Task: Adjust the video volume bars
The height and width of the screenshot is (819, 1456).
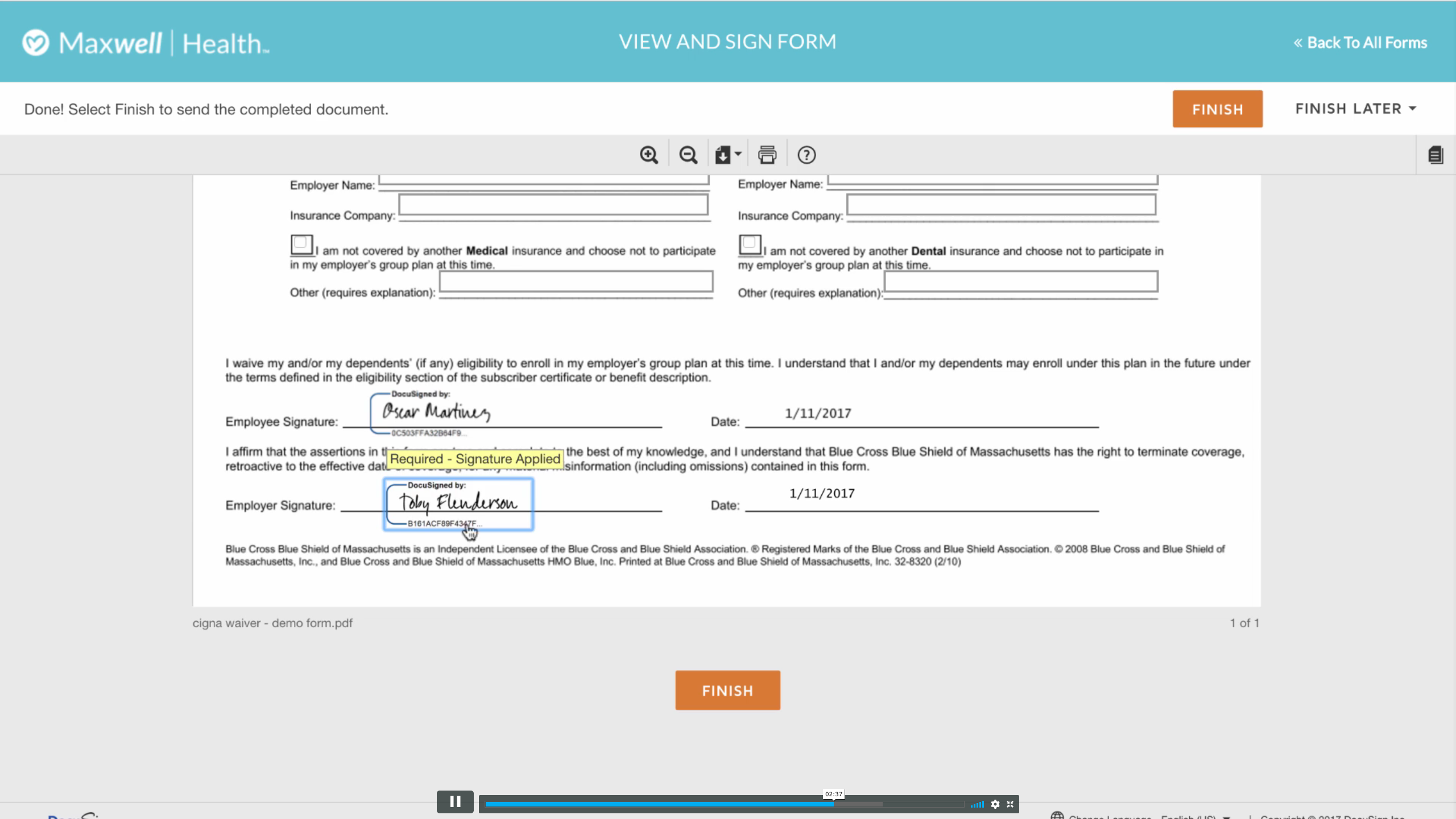Action: click(x=978, y=804)
